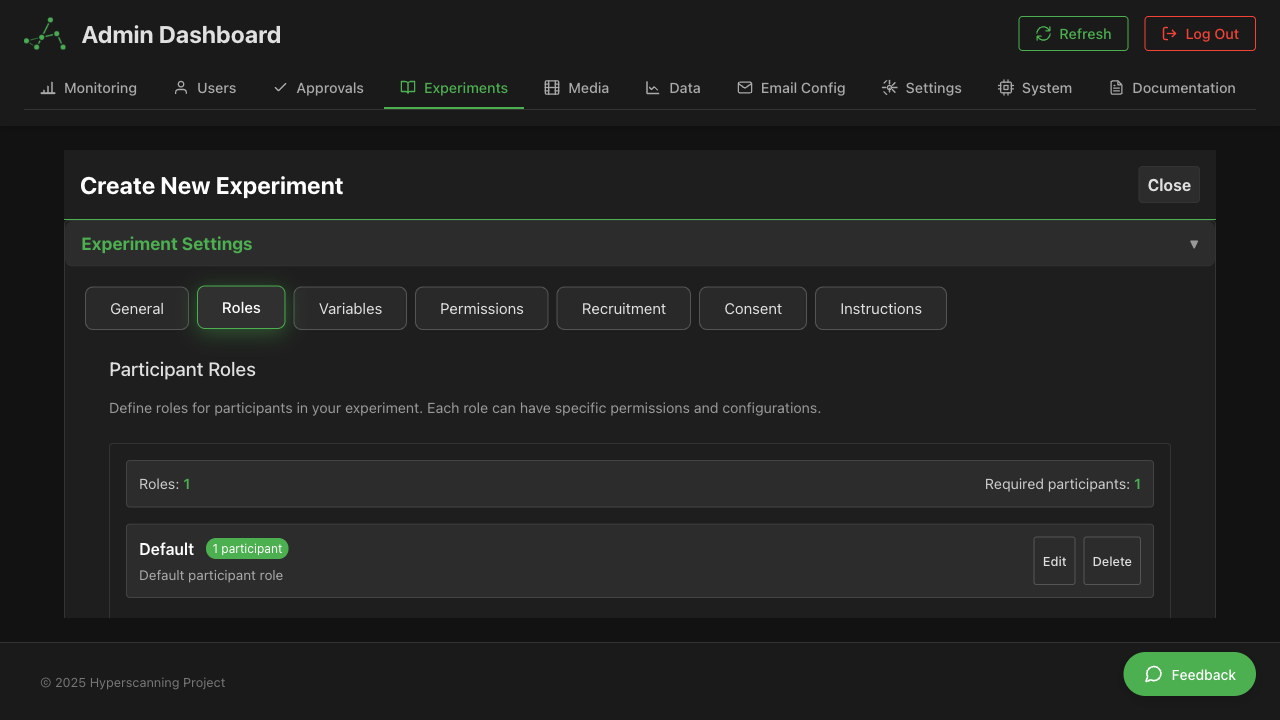Click the bar chart Monitoring icon
The height and width of the screenshot is (720, 1280).
[47, 88]
